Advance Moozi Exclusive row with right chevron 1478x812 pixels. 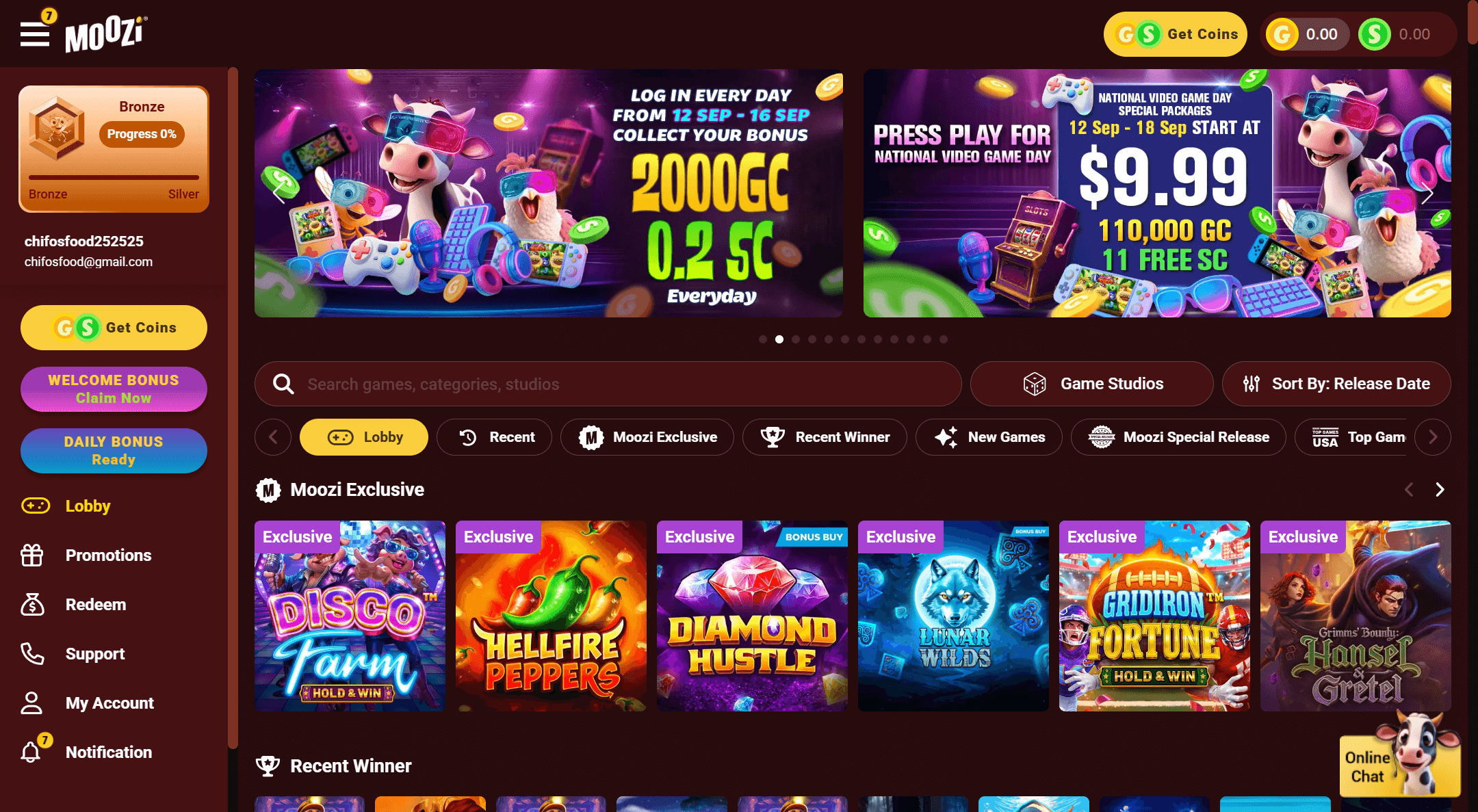pos(1440,489)
